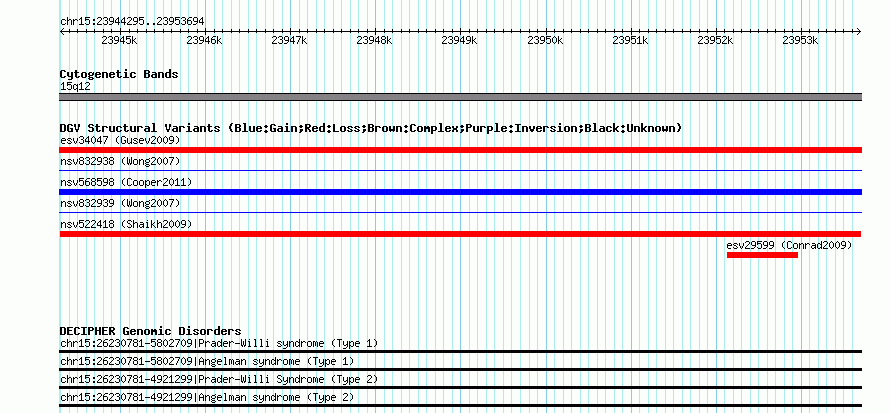
Task: Open the nsv568598 (Cooper2011) label
Action: (126, 182)
